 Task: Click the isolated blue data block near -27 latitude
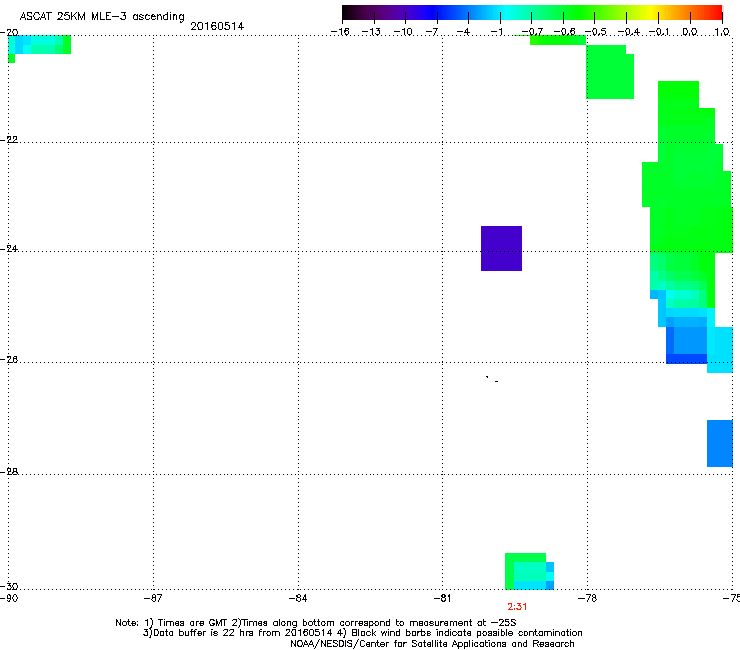point(720,443)
